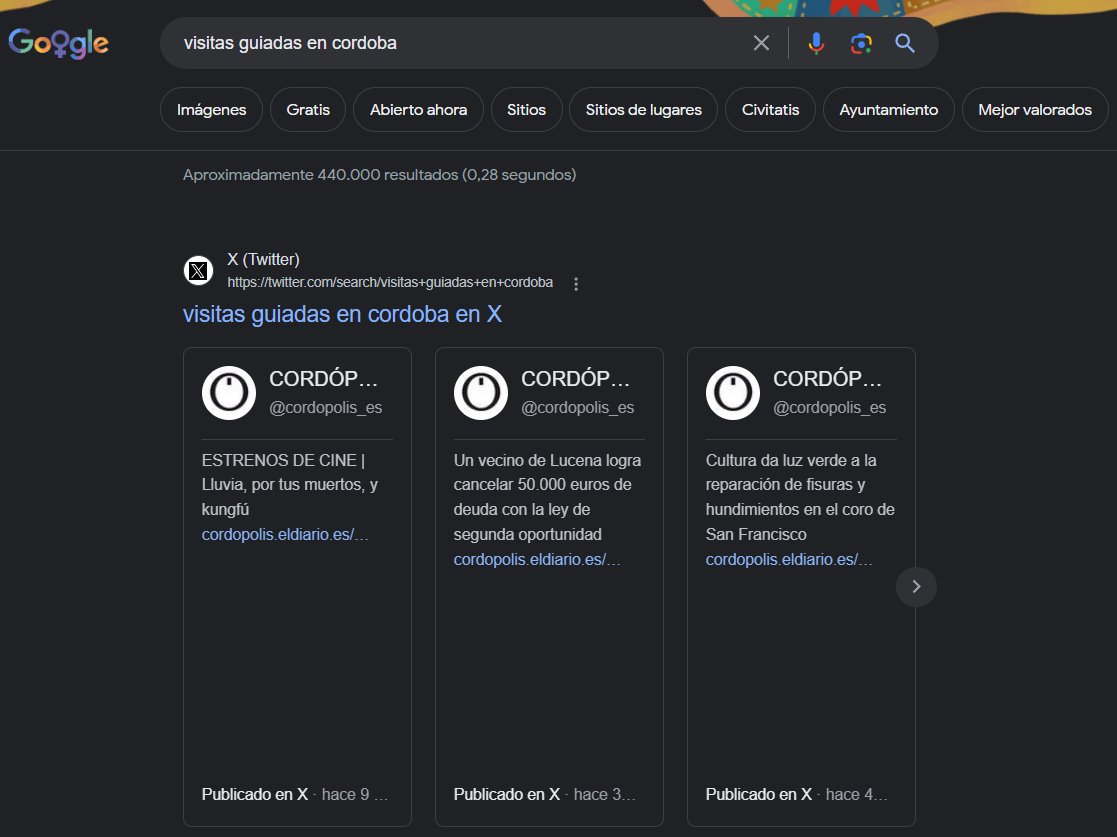Filter results with the Gratis chip
Screen dimensions: 1117x837
[x=307, y=109]
